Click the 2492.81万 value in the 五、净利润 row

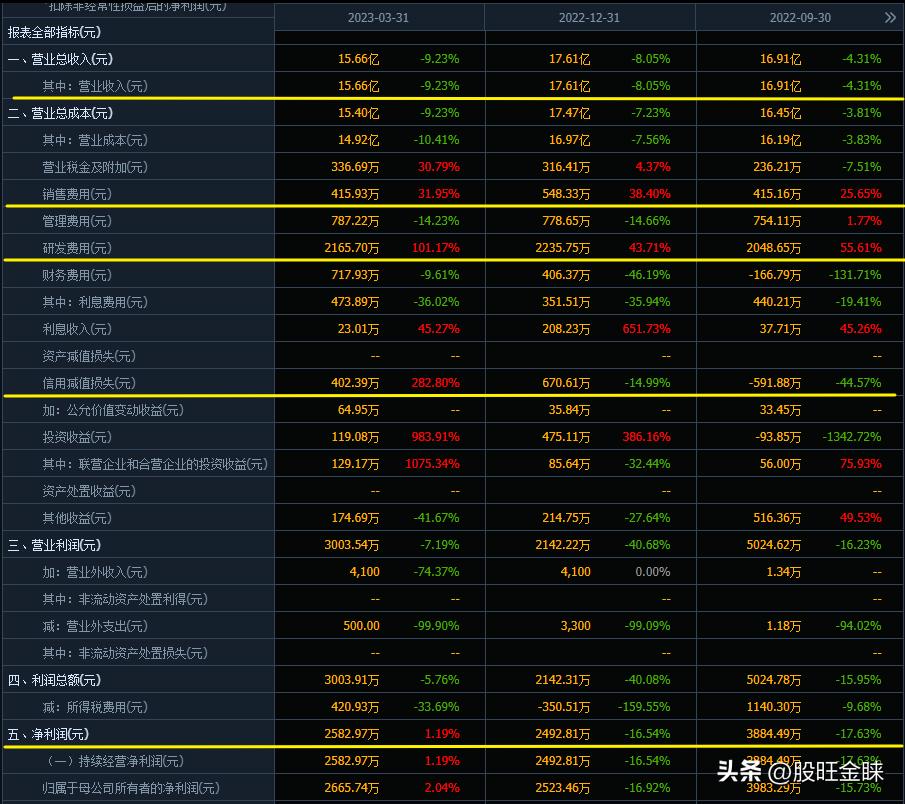[x=563, y=734]
